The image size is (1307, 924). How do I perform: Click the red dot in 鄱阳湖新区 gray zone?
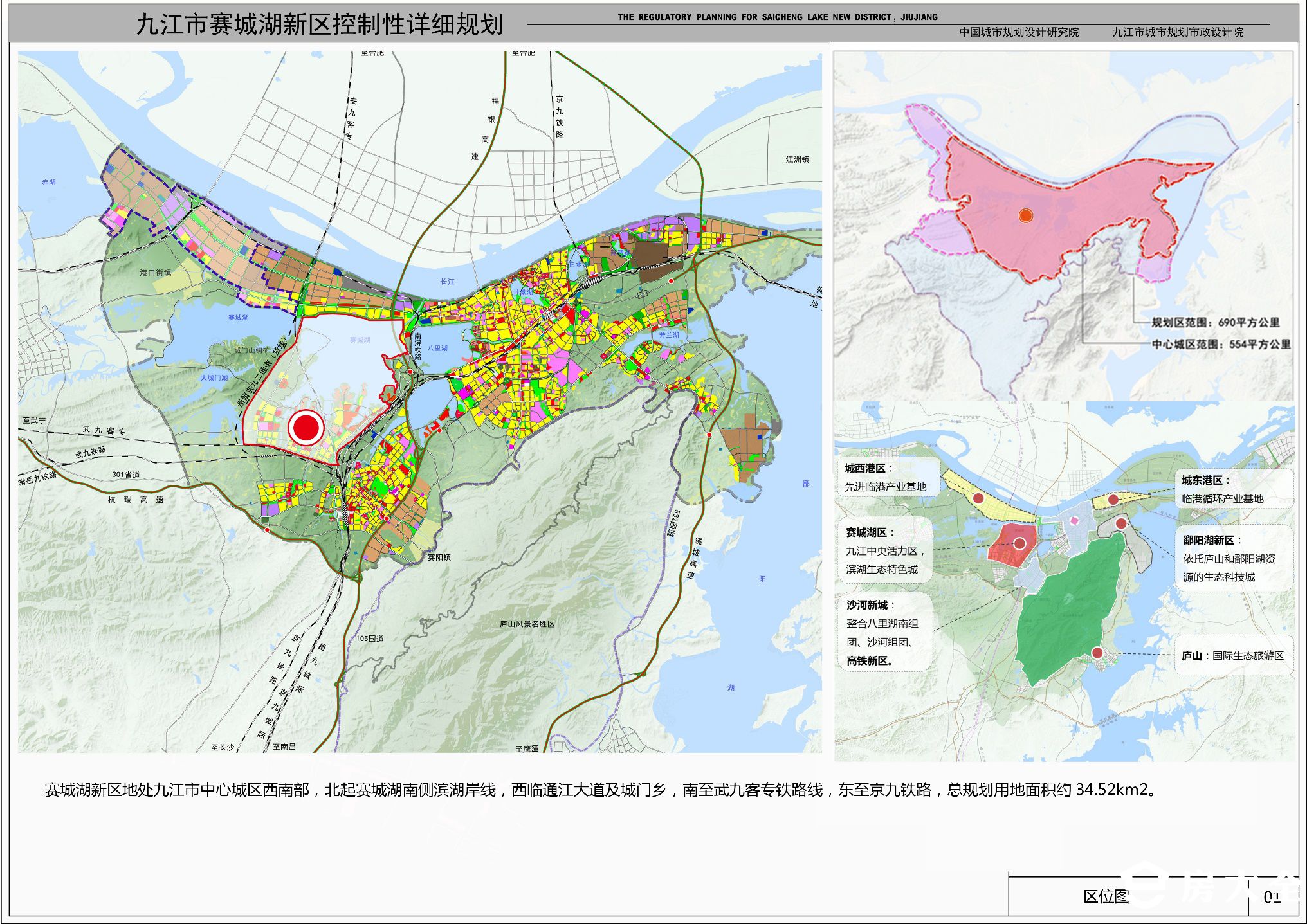click(1121, 523)
